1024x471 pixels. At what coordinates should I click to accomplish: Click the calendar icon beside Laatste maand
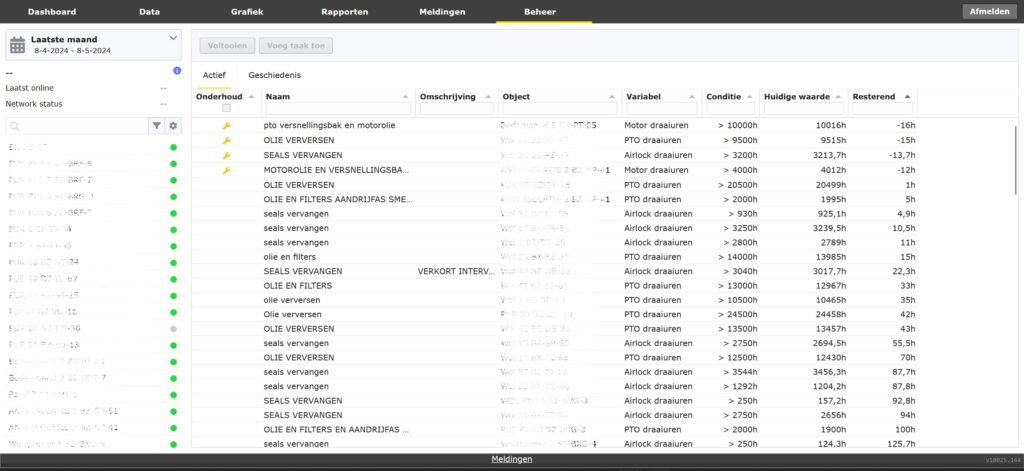(17, 44)
